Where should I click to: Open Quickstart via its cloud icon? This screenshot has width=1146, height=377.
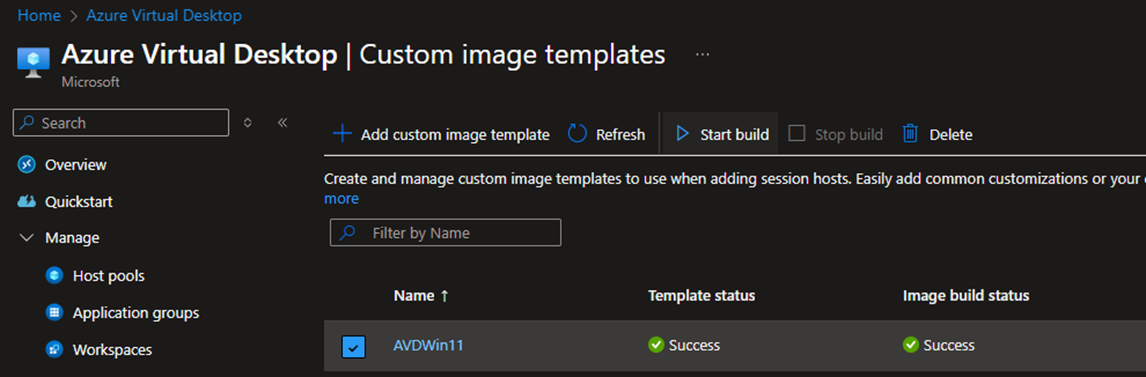coord(26,201)
